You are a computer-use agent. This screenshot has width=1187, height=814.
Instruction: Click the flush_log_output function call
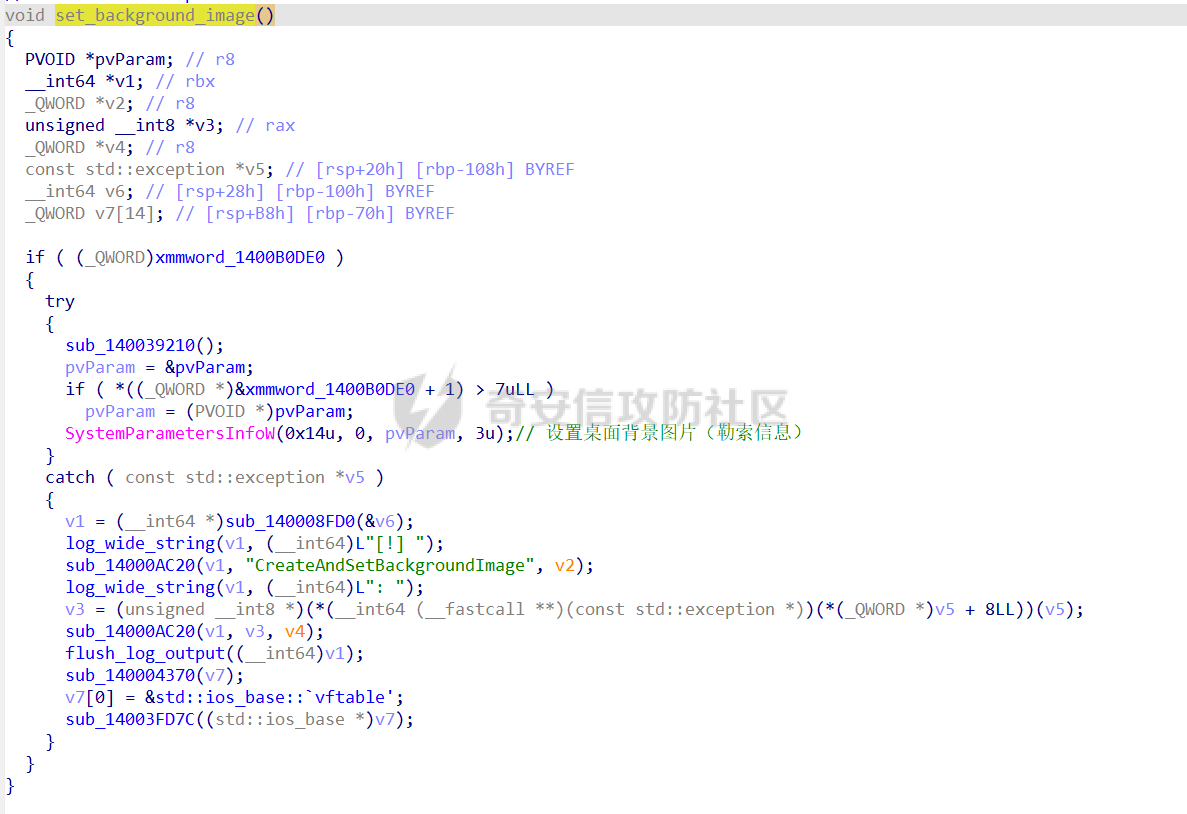pyautogui.click(x=146, y=653)
